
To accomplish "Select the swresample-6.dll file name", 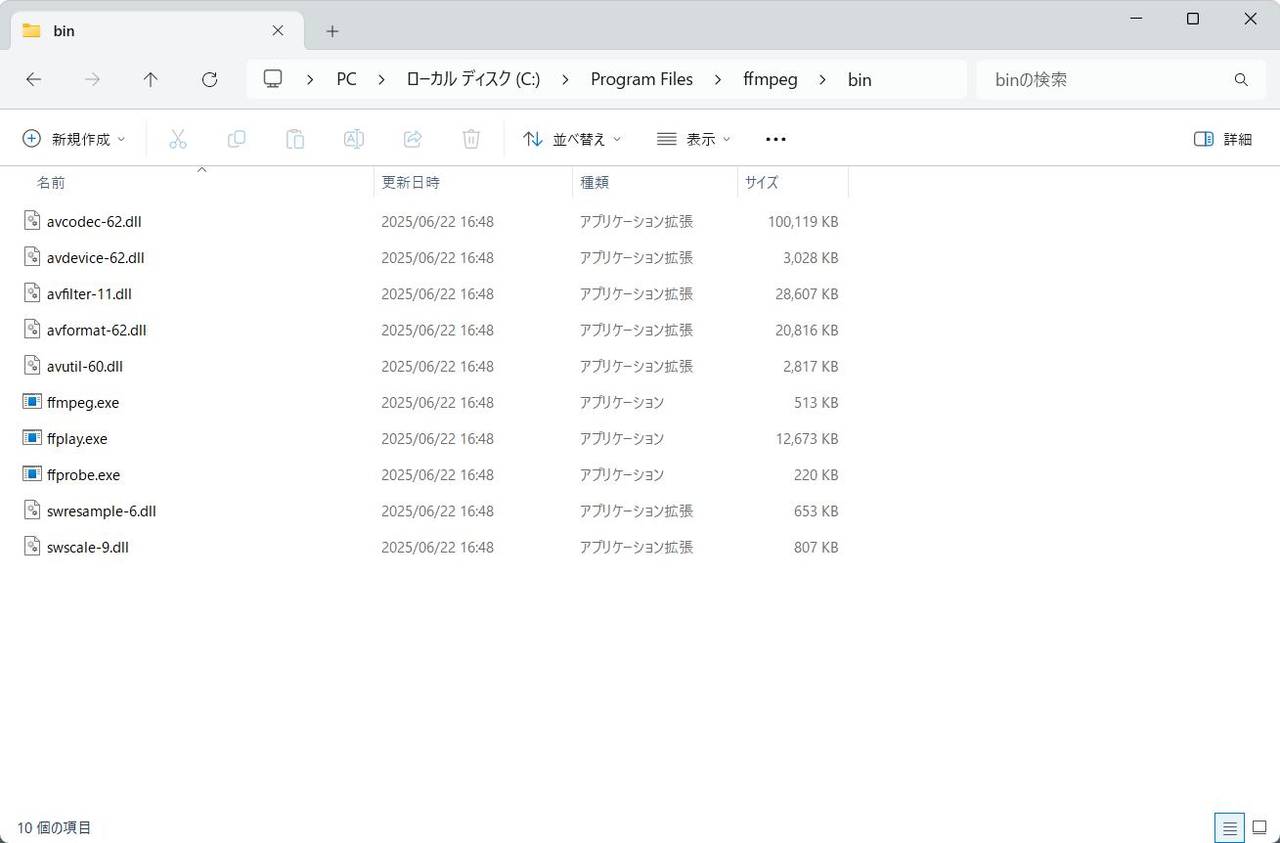I will [101, 511].
